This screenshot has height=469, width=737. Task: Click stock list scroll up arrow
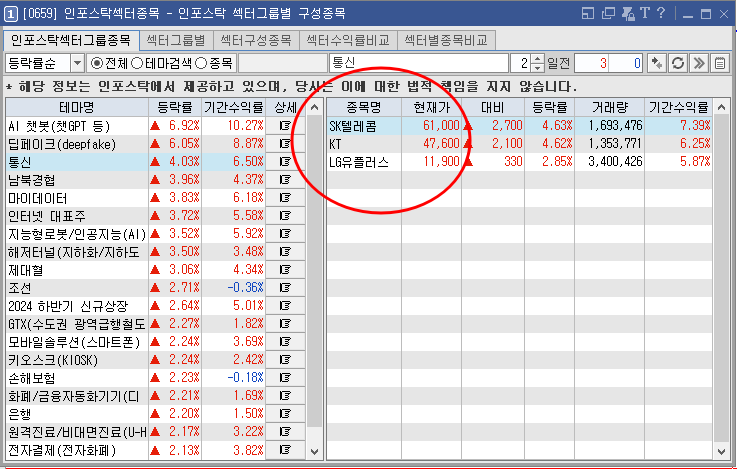(x=721, y=108)
